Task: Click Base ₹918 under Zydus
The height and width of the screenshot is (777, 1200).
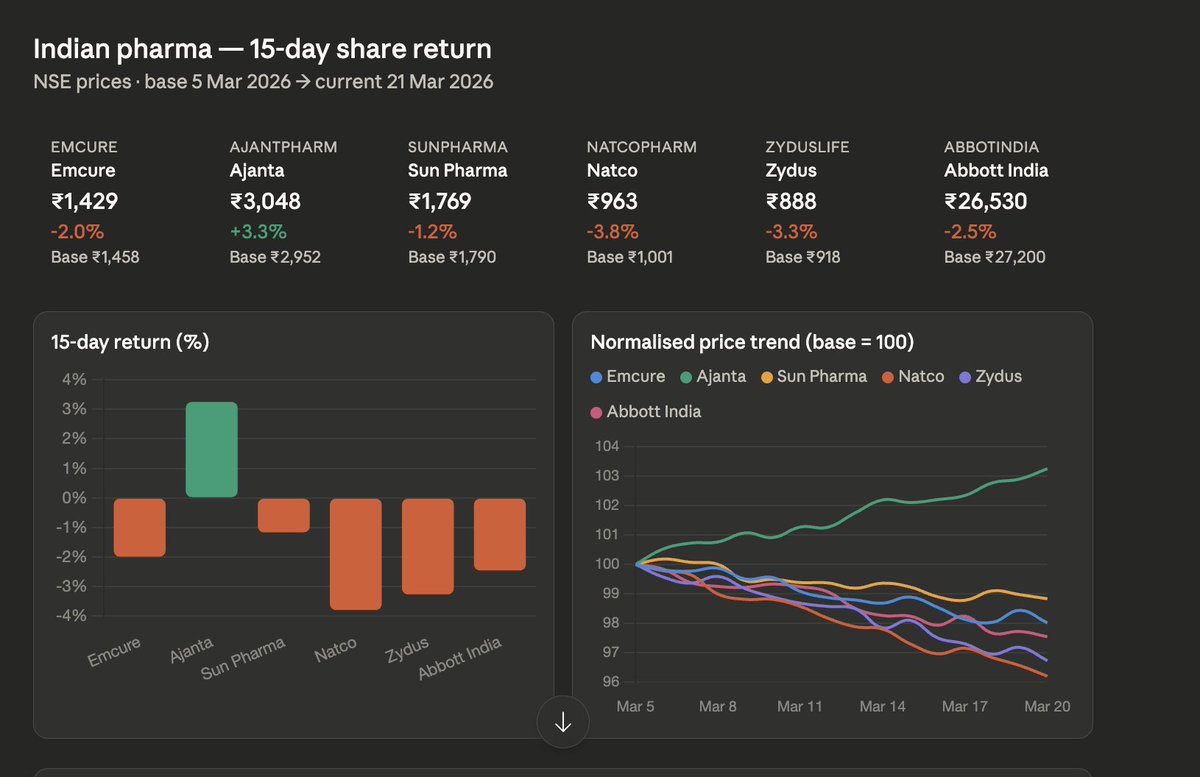Action: point(803,257)
